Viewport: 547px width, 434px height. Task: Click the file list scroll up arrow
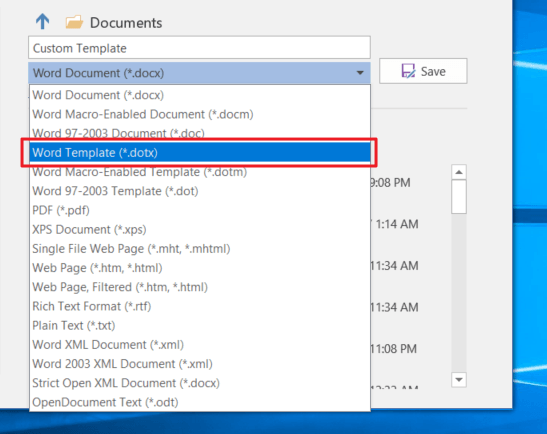click(459, 172)
